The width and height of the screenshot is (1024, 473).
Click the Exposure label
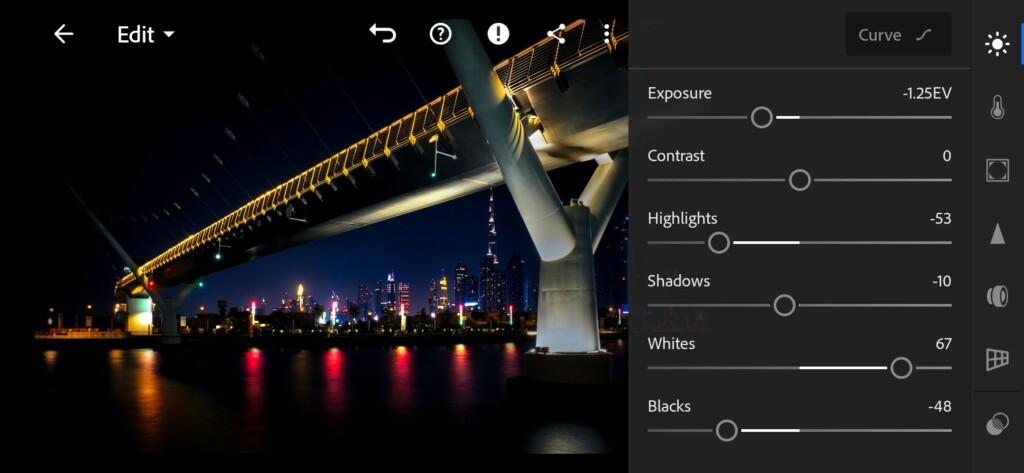679,93
